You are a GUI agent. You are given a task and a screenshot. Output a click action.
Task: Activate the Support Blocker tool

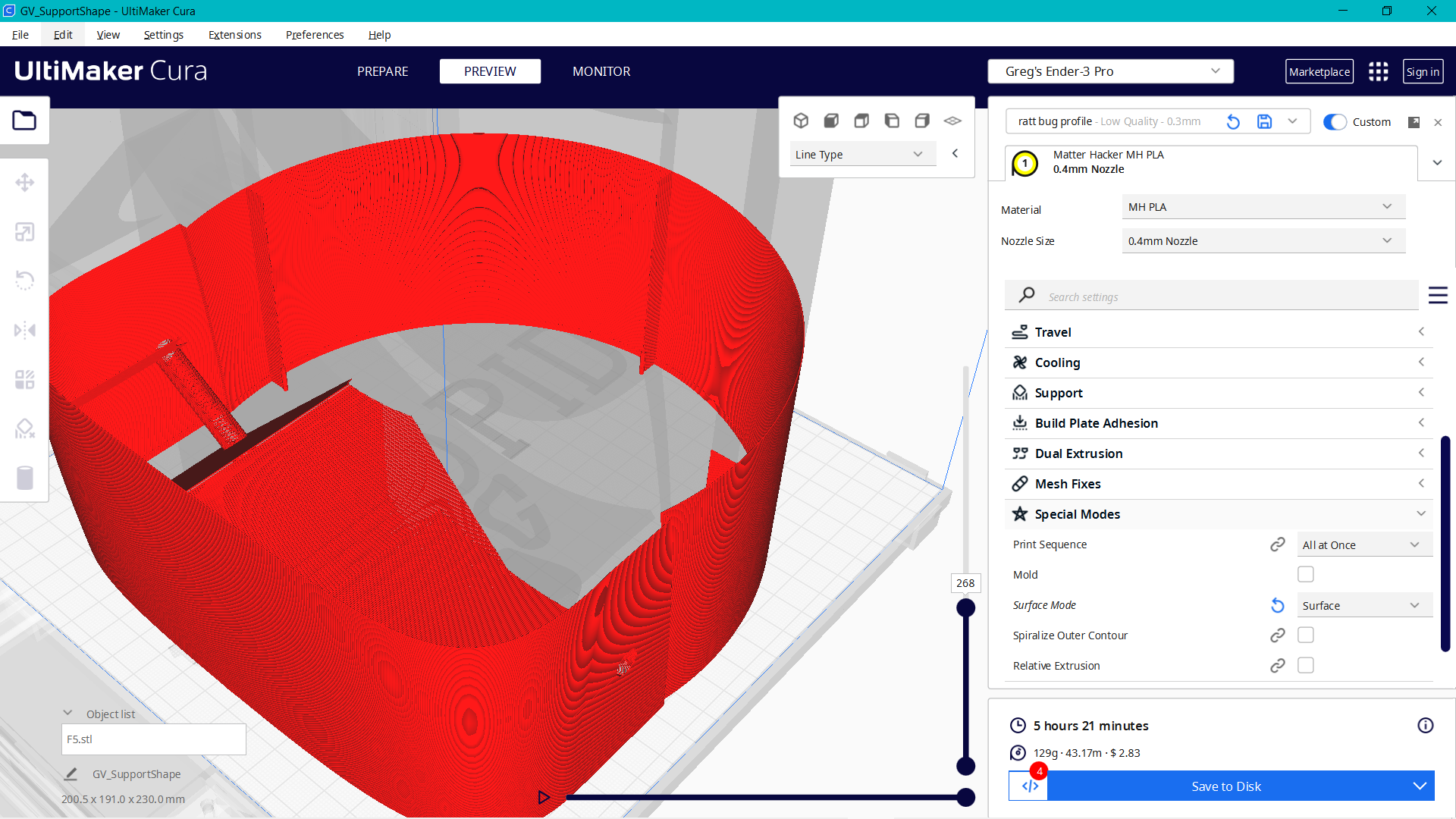(x=25, y=428)
